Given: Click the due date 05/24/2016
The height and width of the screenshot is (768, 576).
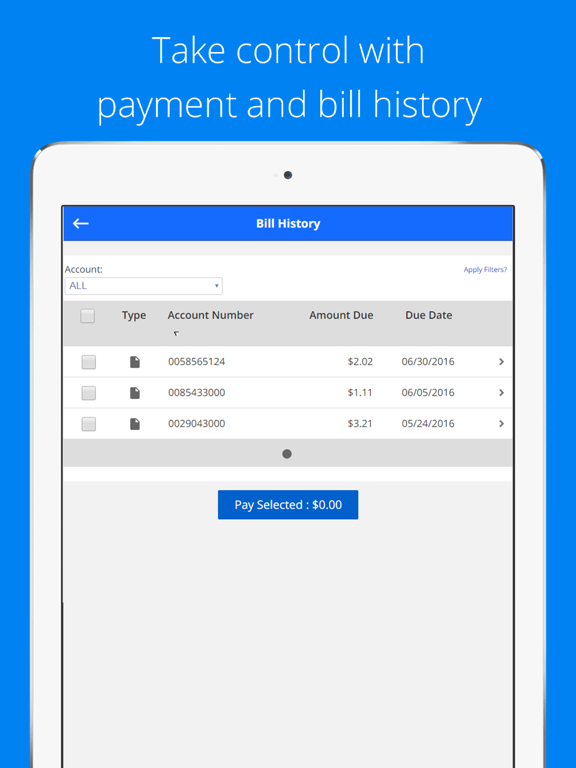Looking at the screenshot, I should coord(428,423).
